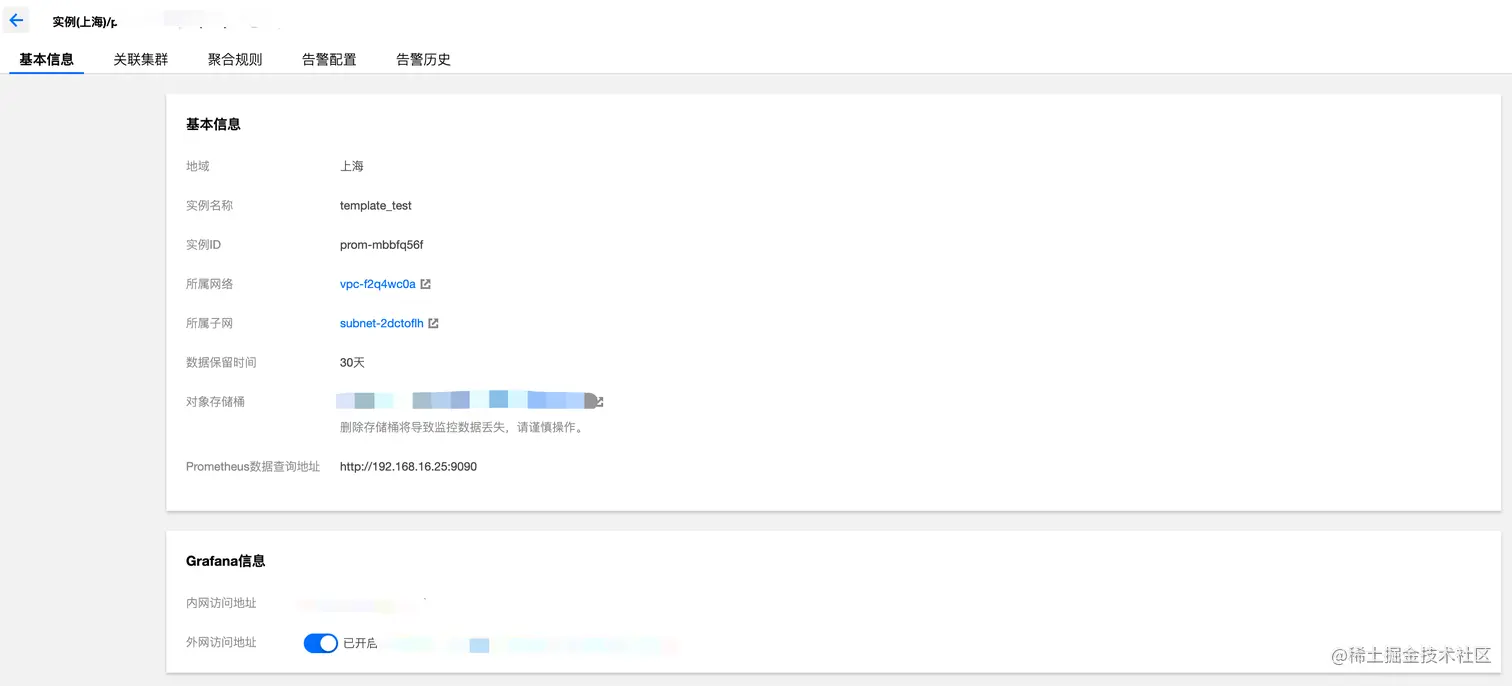Open external link icon beside object storage bucket
Viewport: 1512px width, 686px height.
598,402
